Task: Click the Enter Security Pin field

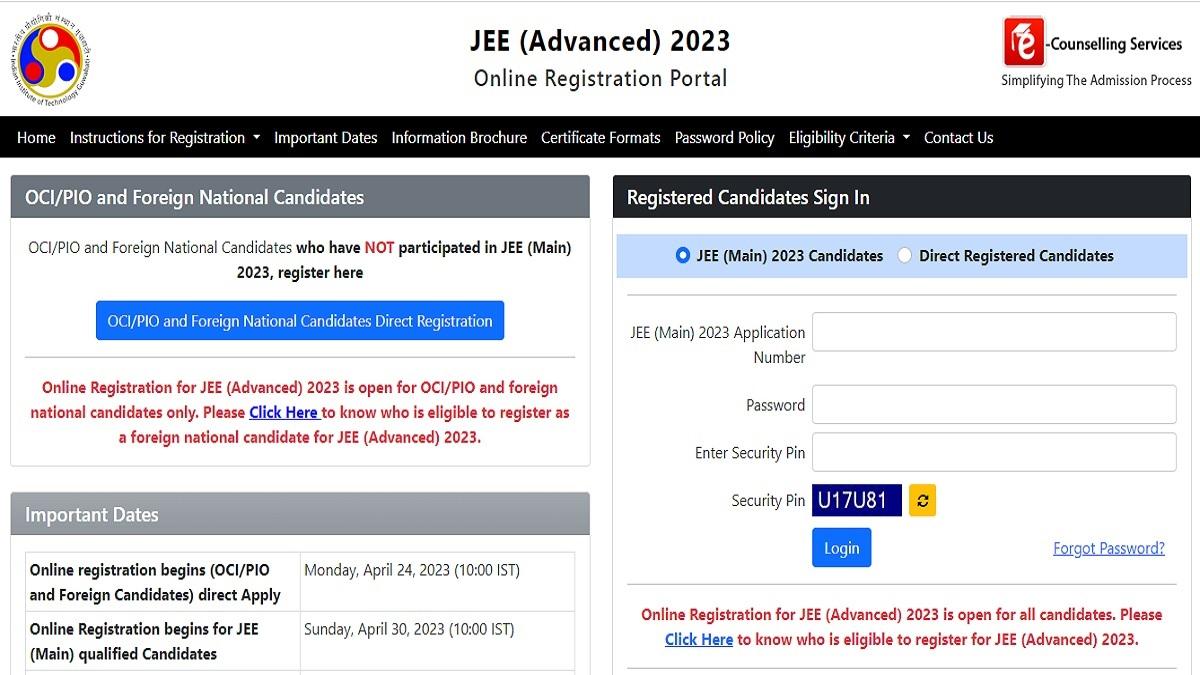Action: 994,452
